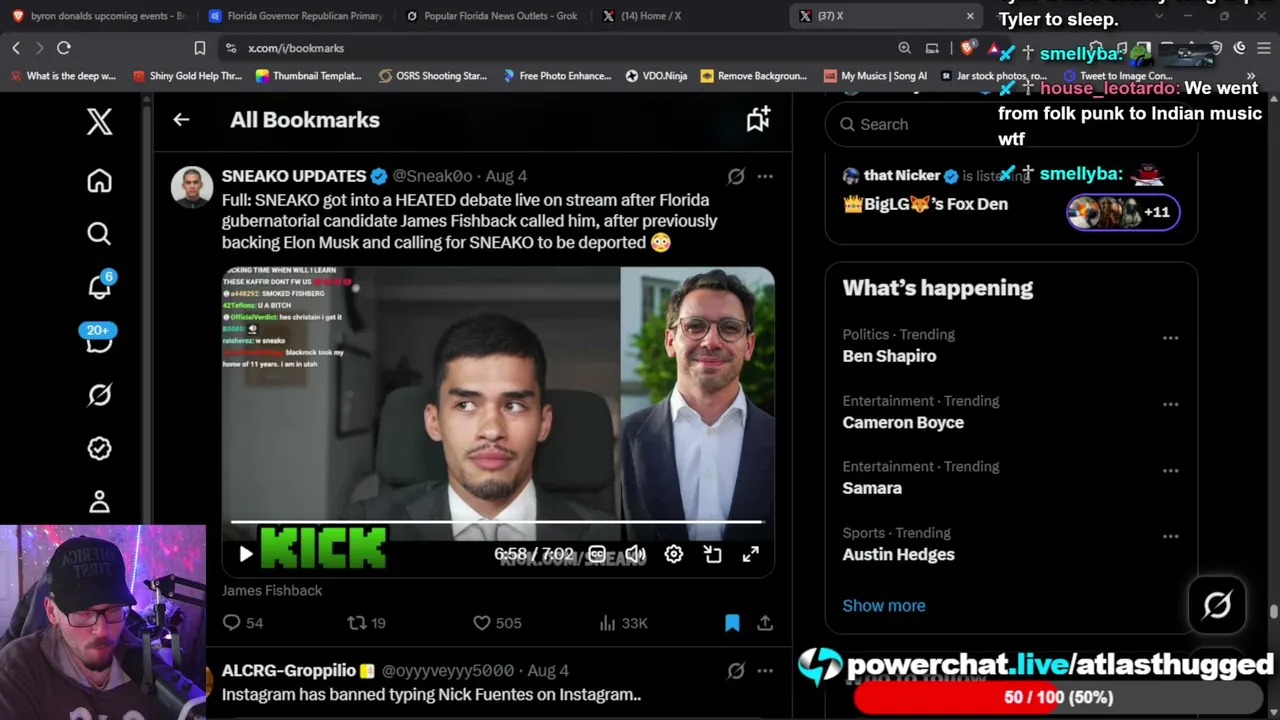Screen dimensions: 1280x720
Task: Open Brave Shields icon
Action: tap(967, 48)
